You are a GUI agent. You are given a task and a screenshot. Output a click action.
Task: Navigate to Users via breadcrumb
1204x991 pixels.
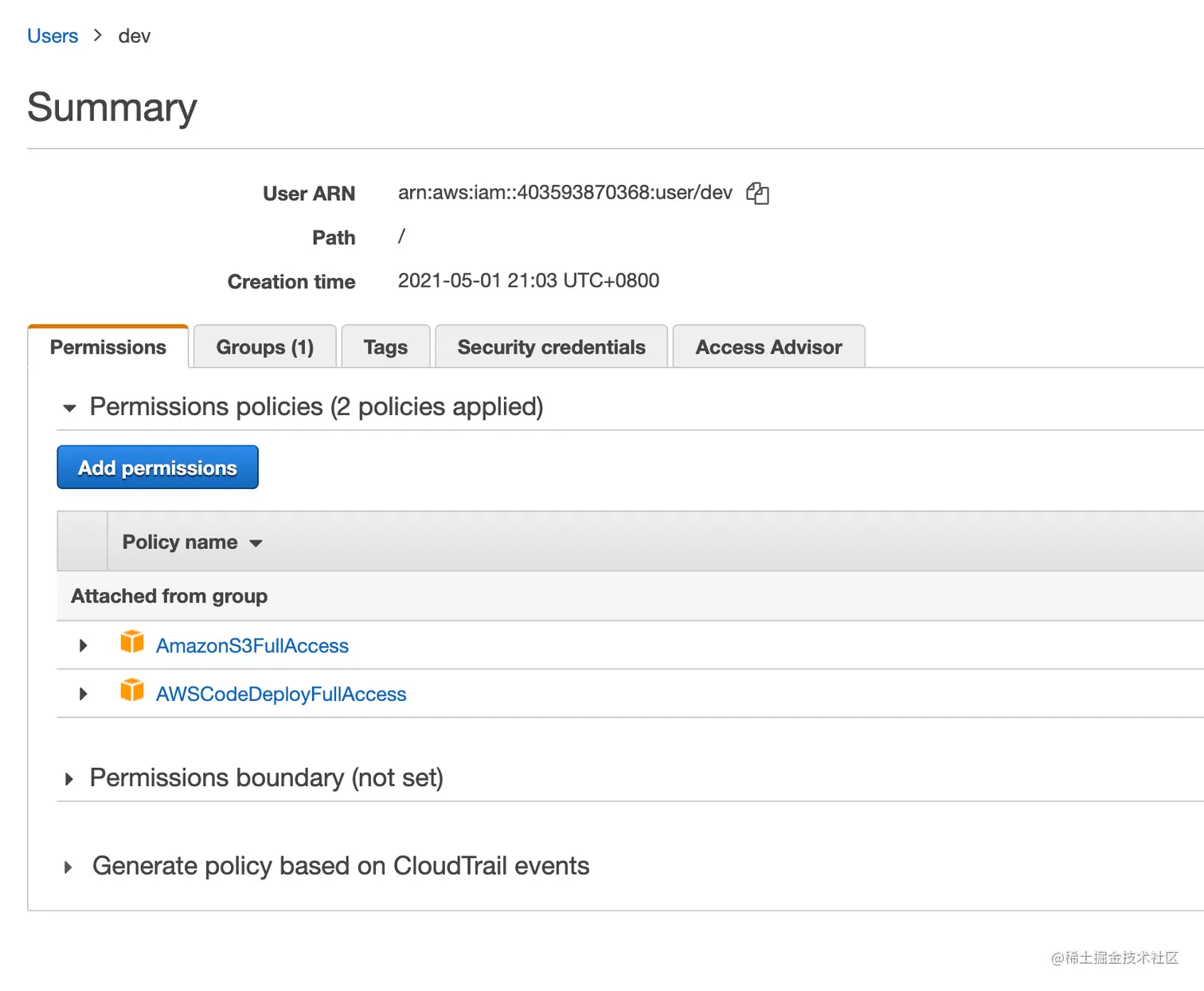[x=53, y=35]
